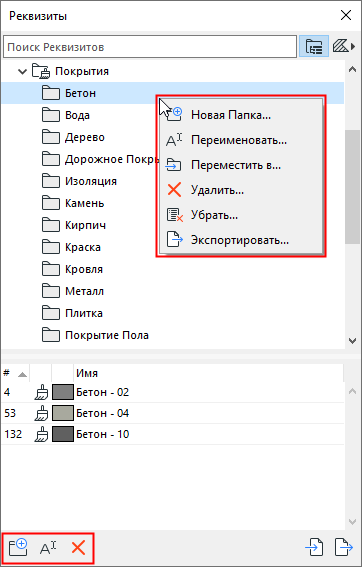Click surface brush icon of Бетон - 02
Screen dimensions: 362x567
pos(41,392)
